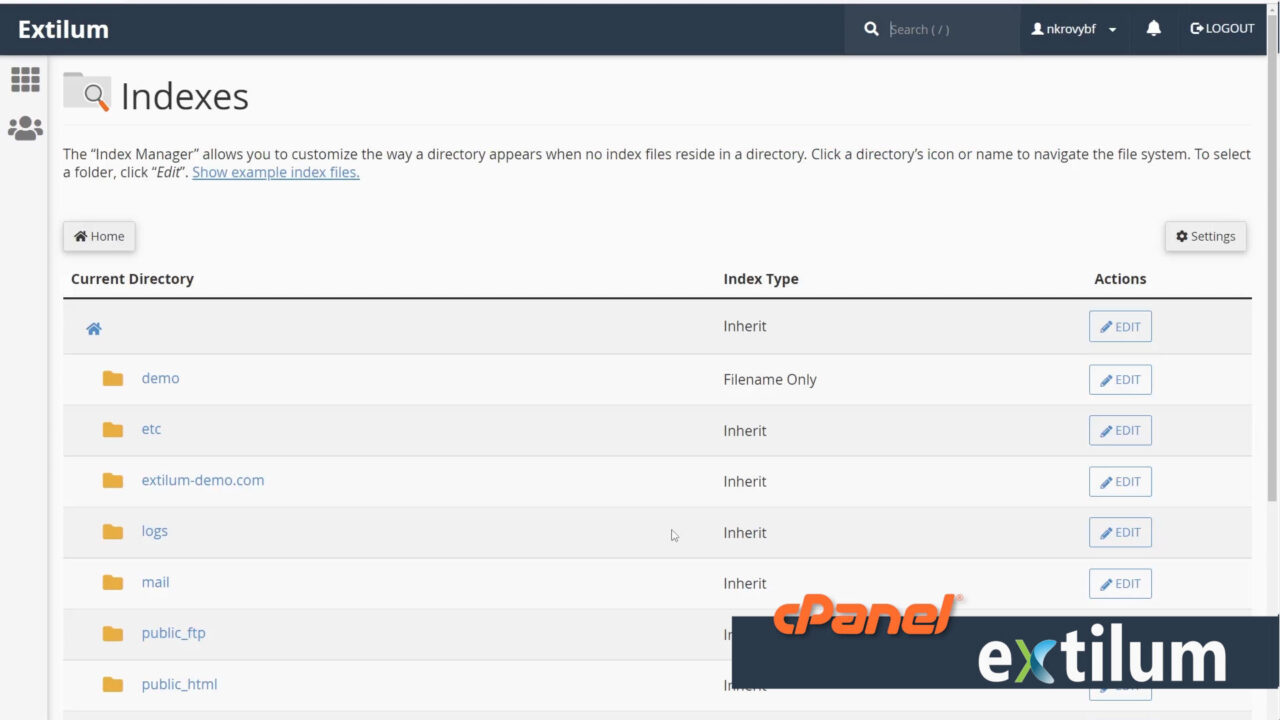The image size is (1280, 720).
Task: Open the demo folder by clicking its folder icon
Action: (x=112, y=378)
